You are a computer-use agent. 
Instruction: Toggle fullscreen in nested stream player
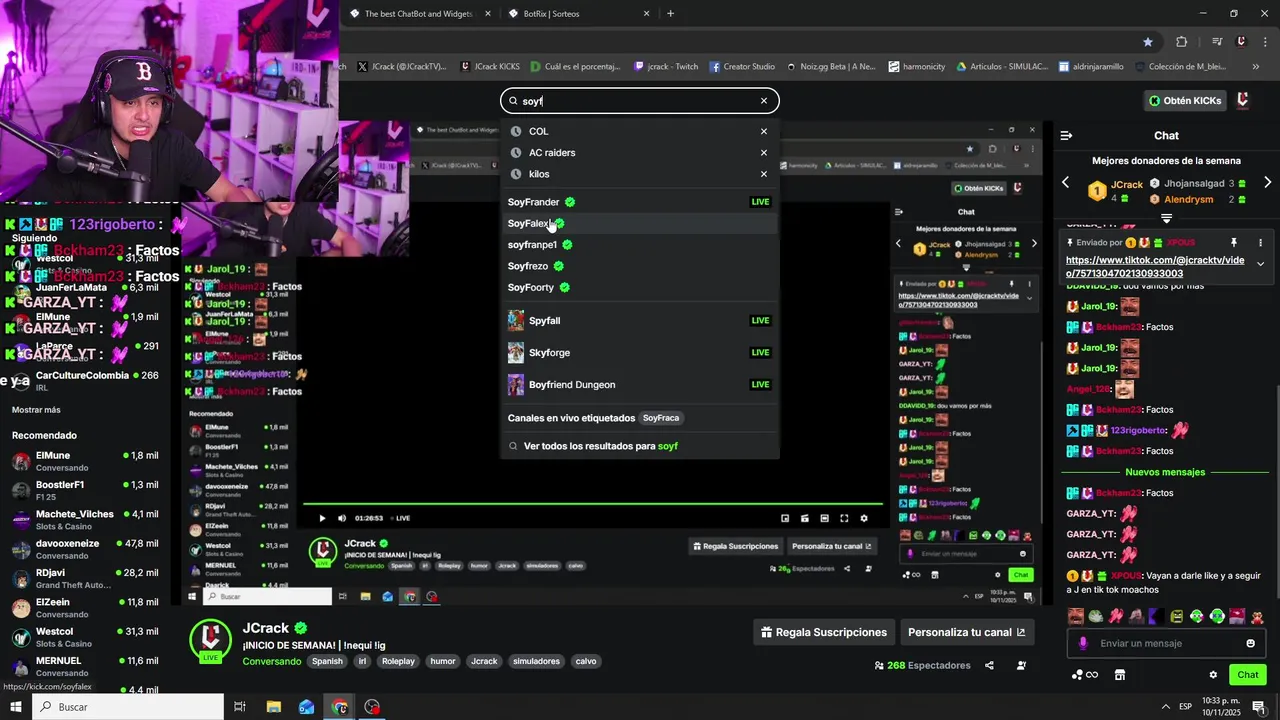(x=844, y=518)
